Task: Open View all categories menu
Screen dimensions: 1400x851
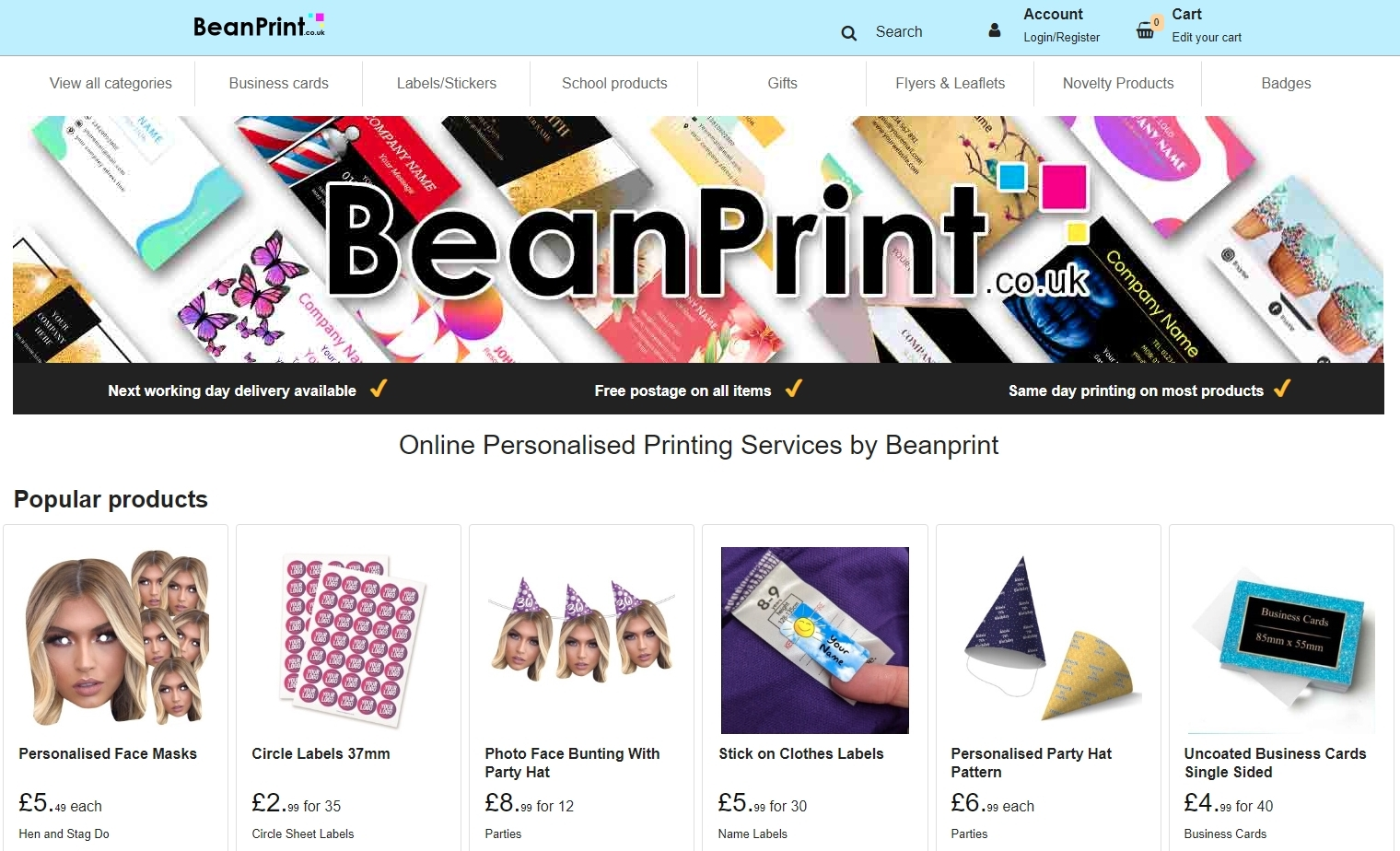Action: (111, 83)
